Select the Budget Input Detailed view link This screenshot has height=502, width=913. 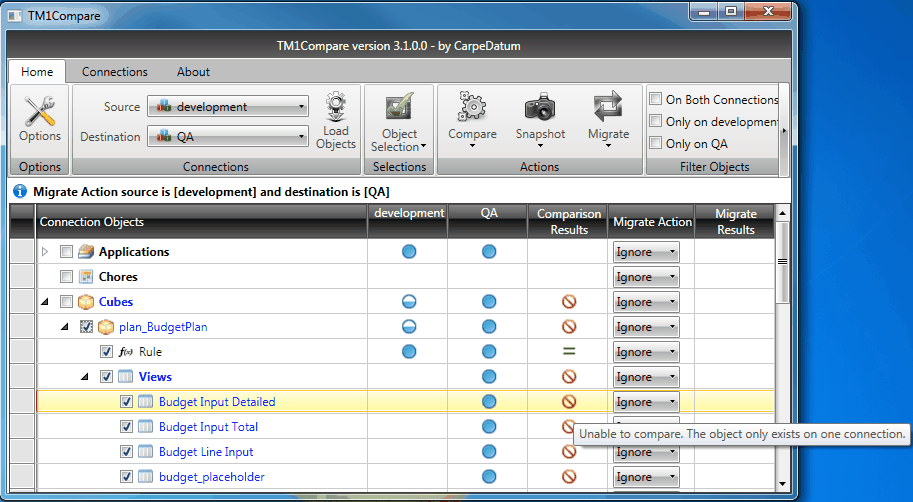(x=217, y=402)
